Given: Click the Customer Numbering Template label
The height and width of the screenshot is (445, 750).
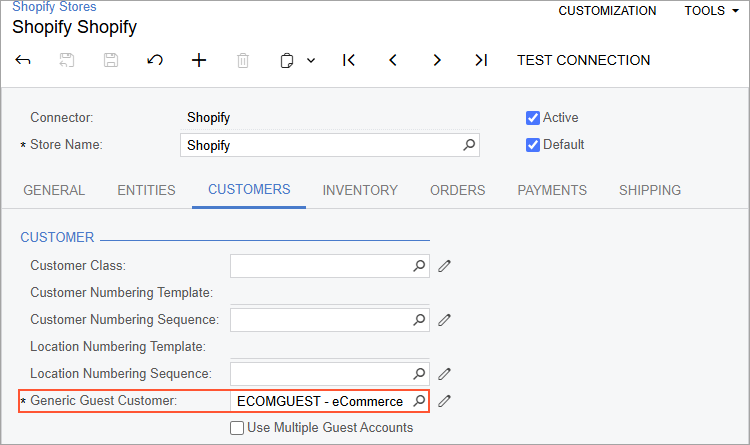Looking at the screenshot, I should [121, 292].
